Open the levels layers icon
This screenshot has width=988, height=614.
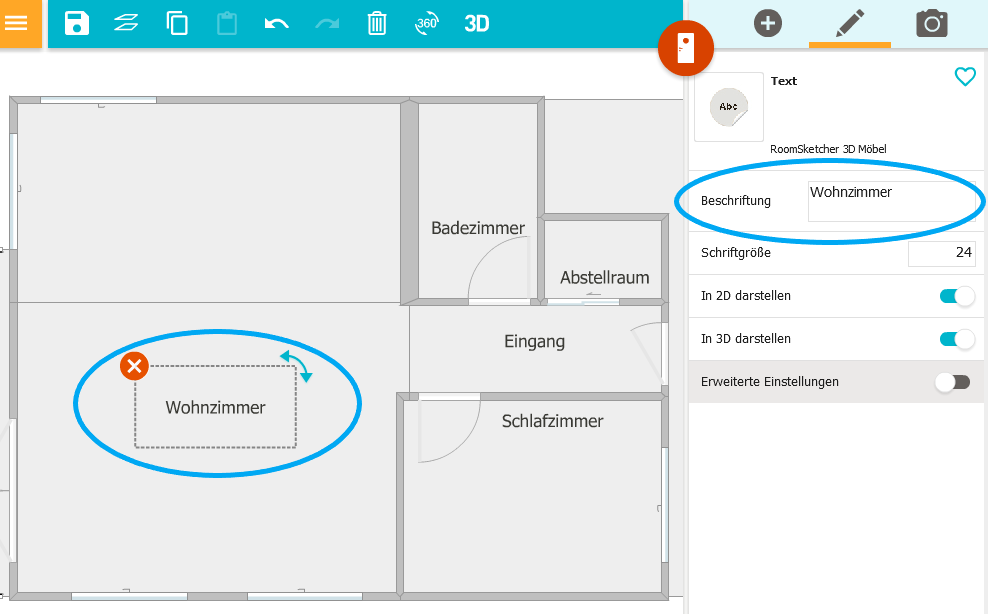click(x=126, y=23)
